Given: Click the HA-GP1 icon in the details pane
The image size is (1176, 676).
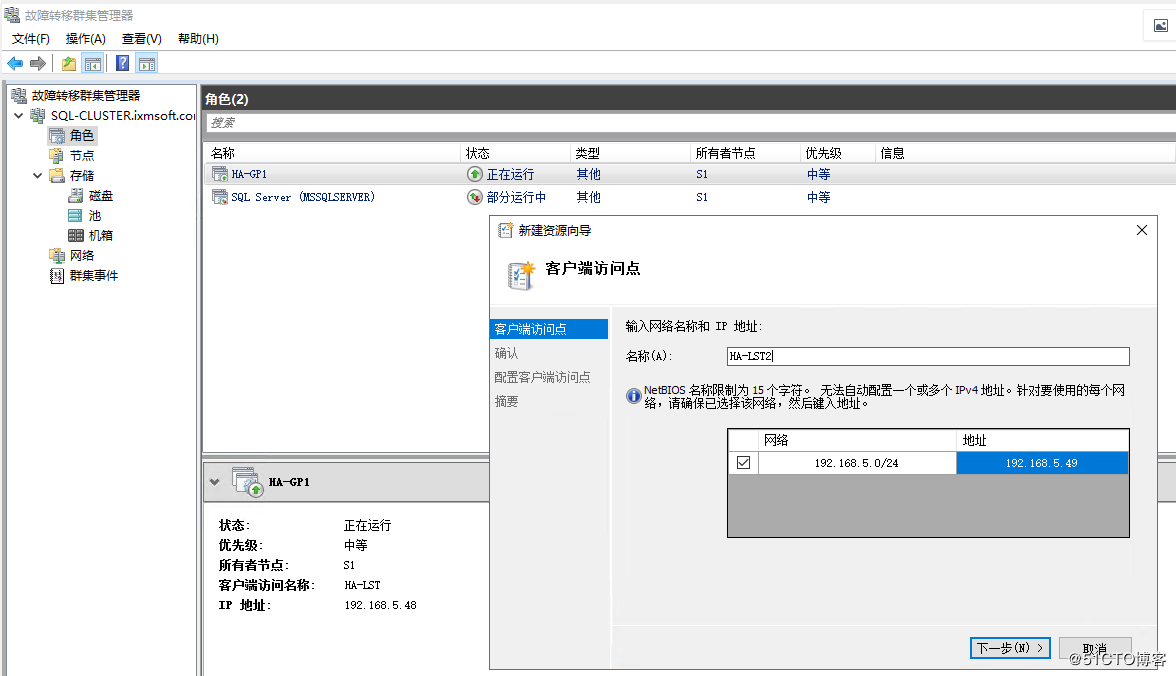Looking at the screenshot, I should click(x=247, y=481).
